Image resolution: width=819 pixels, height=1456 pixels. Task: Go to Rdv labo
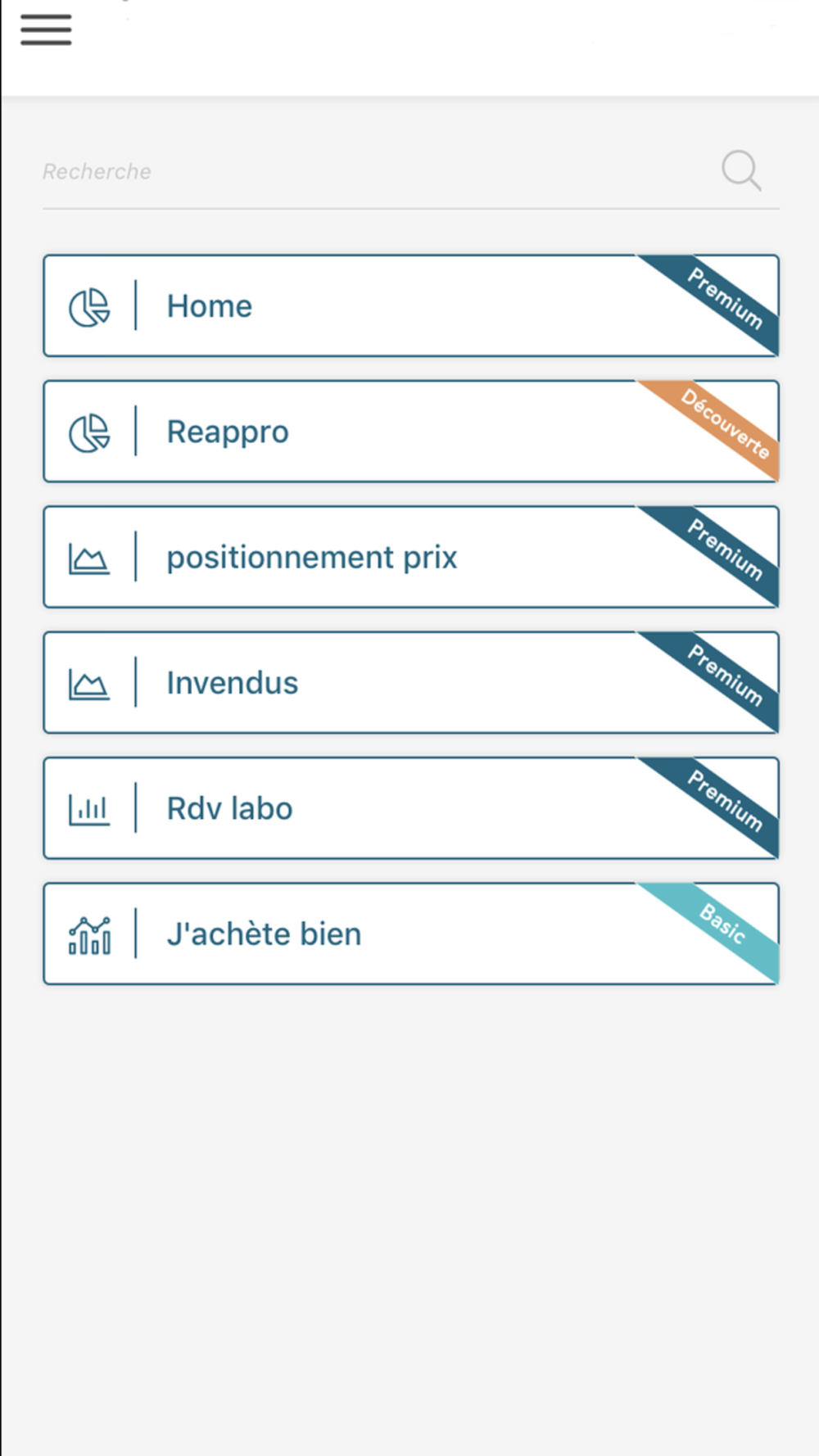click(x=229, y=808)
